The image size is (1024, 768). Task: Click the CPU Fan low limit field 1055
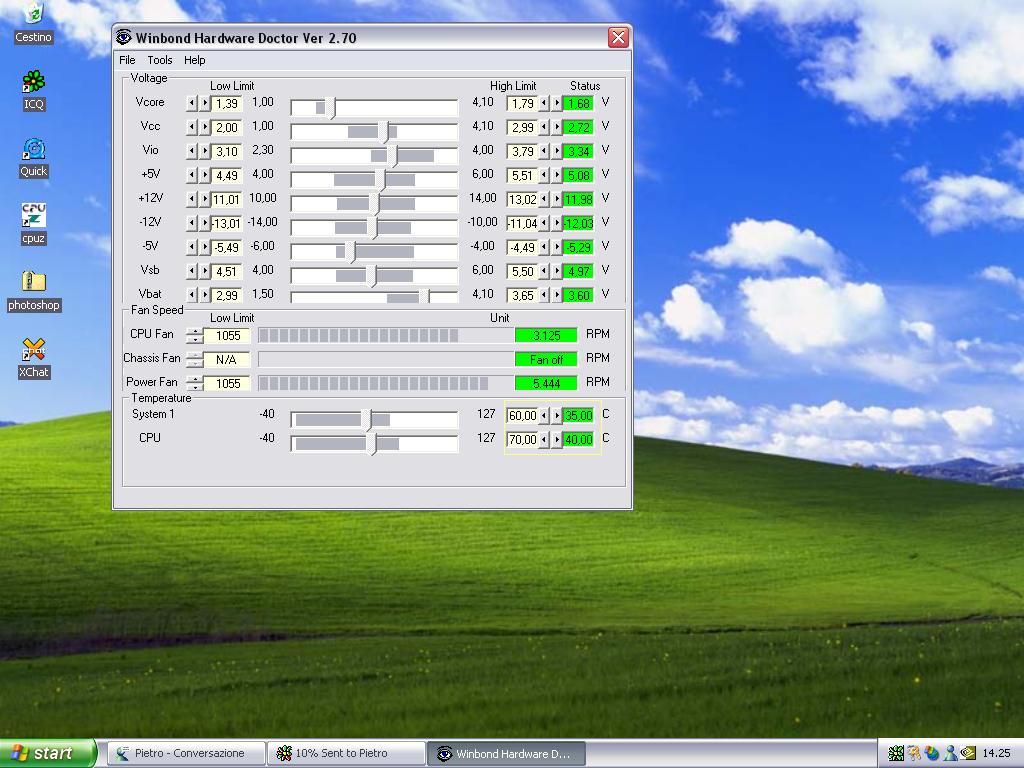pos(228,336)
